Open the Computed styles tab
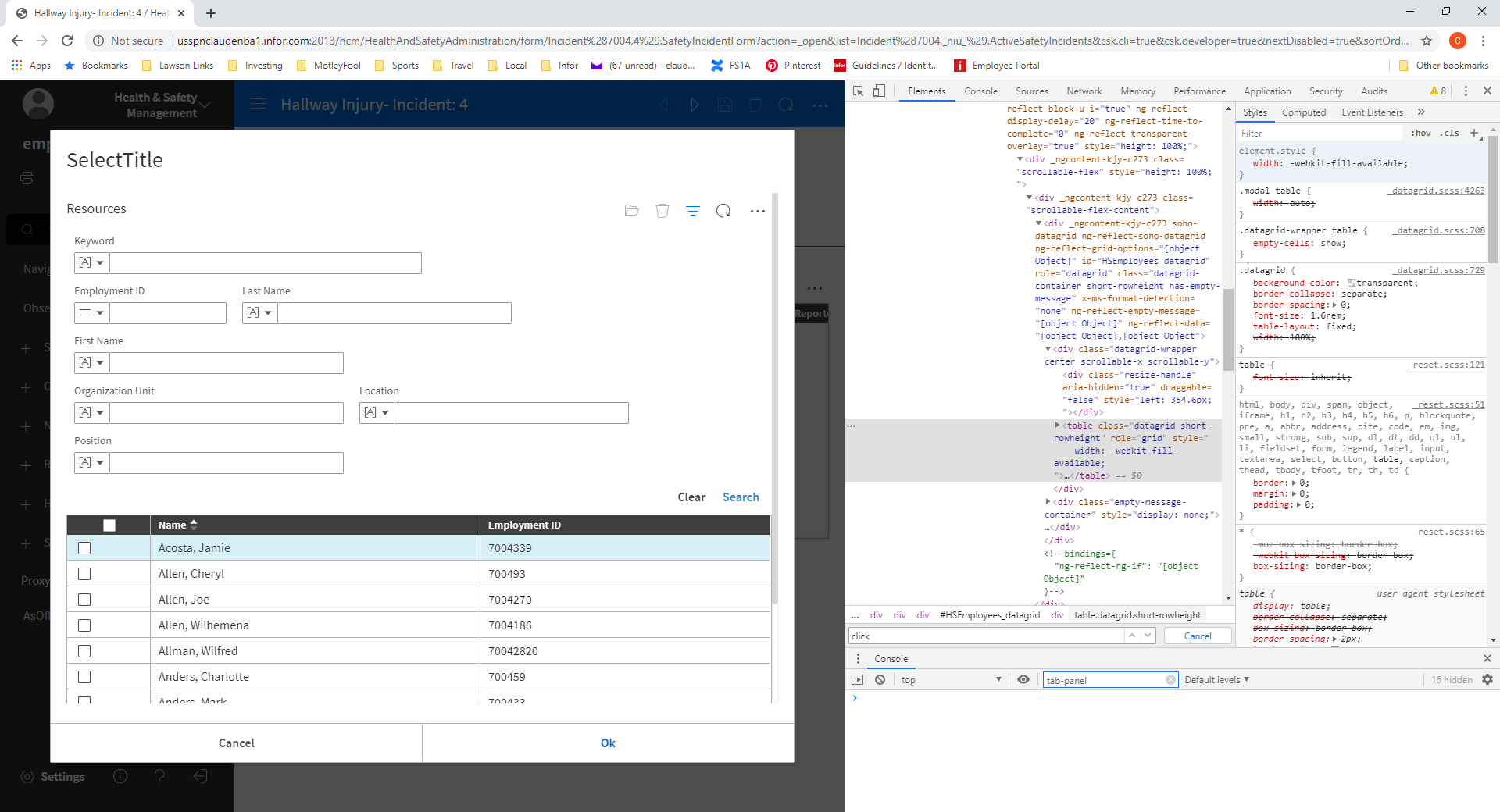 coord(1304,112)
